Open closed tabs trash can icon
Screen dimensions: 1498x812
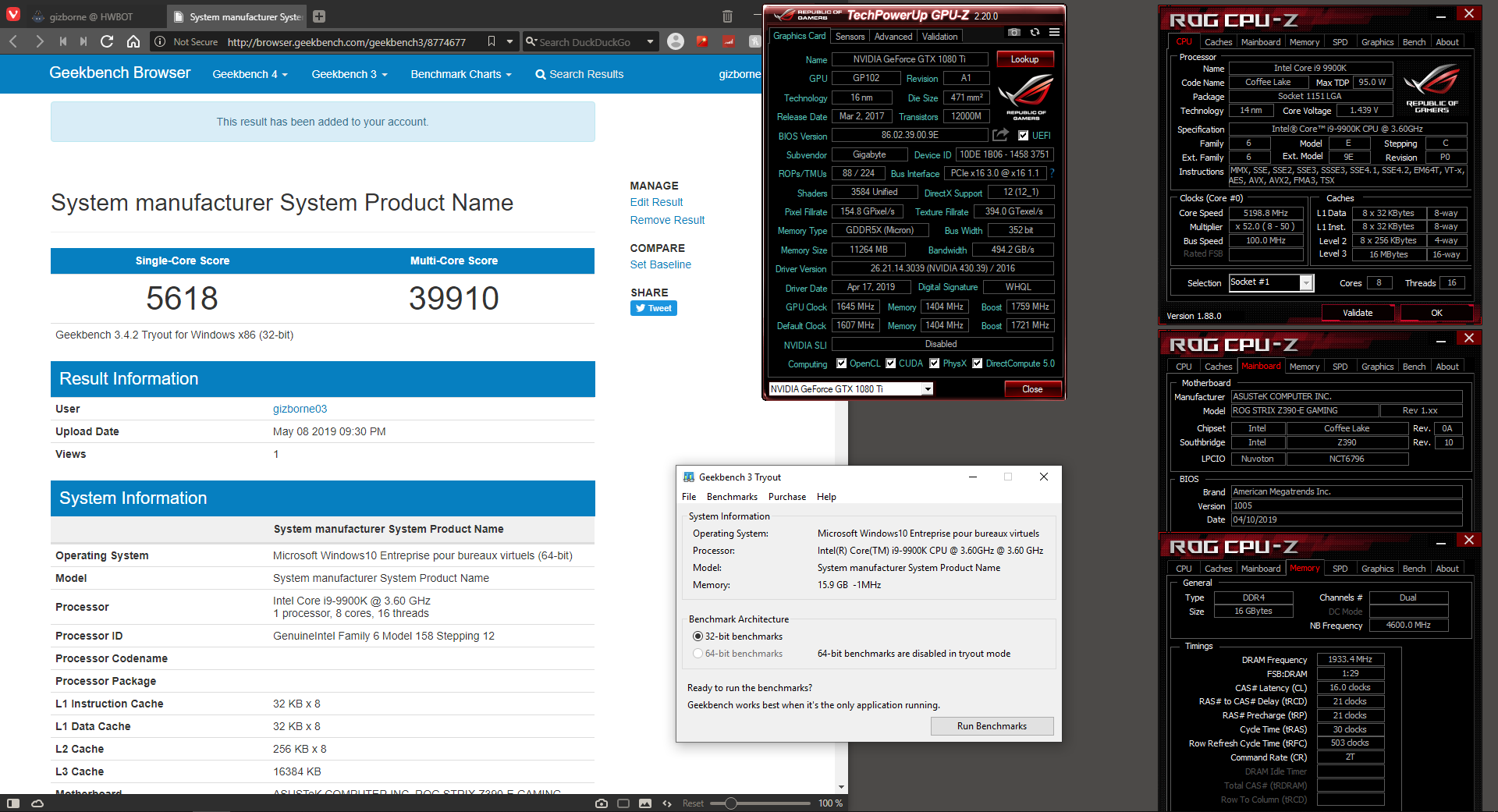(x=727, y=16)
